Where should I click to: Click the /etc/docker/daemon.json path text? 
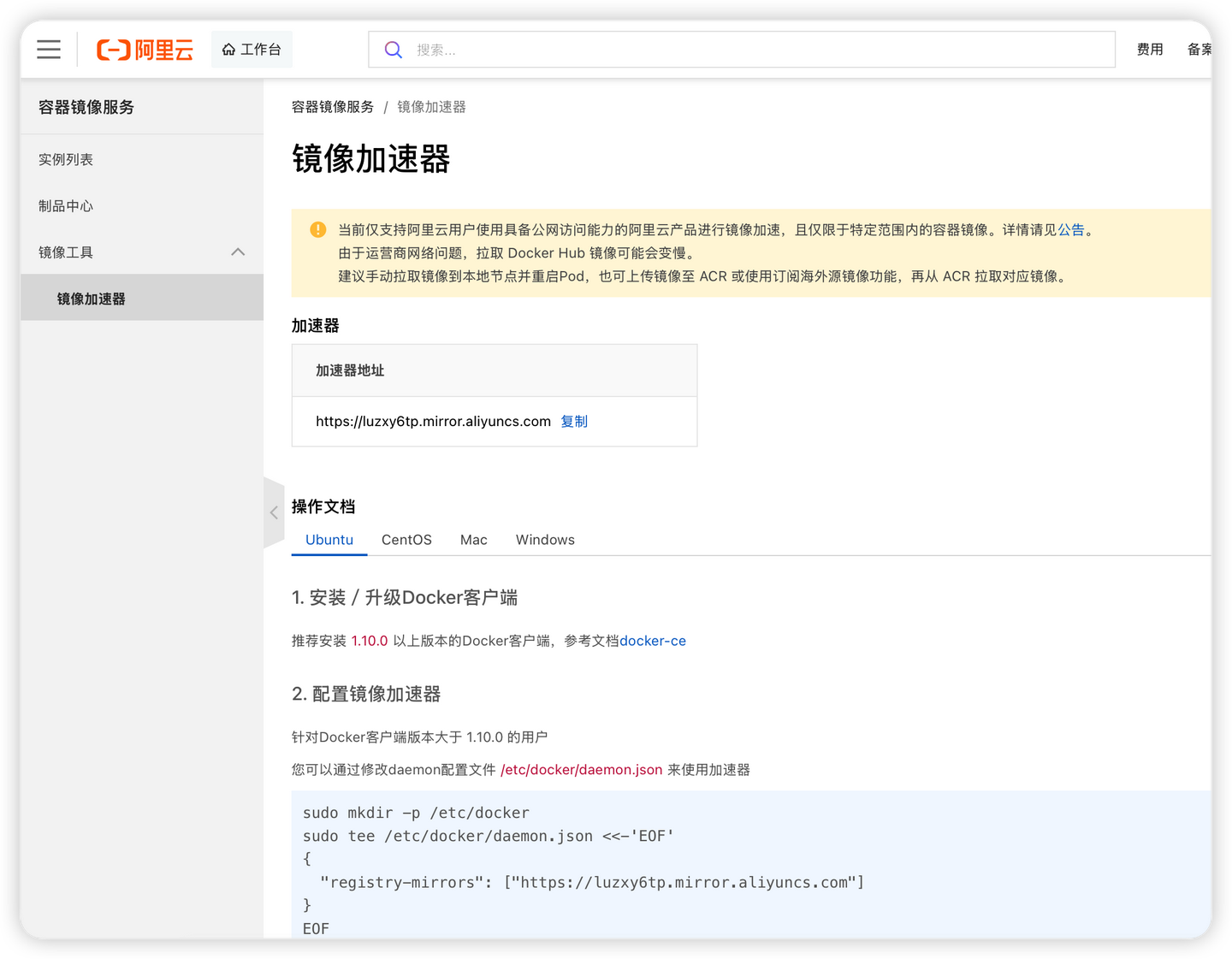[582, 770]
